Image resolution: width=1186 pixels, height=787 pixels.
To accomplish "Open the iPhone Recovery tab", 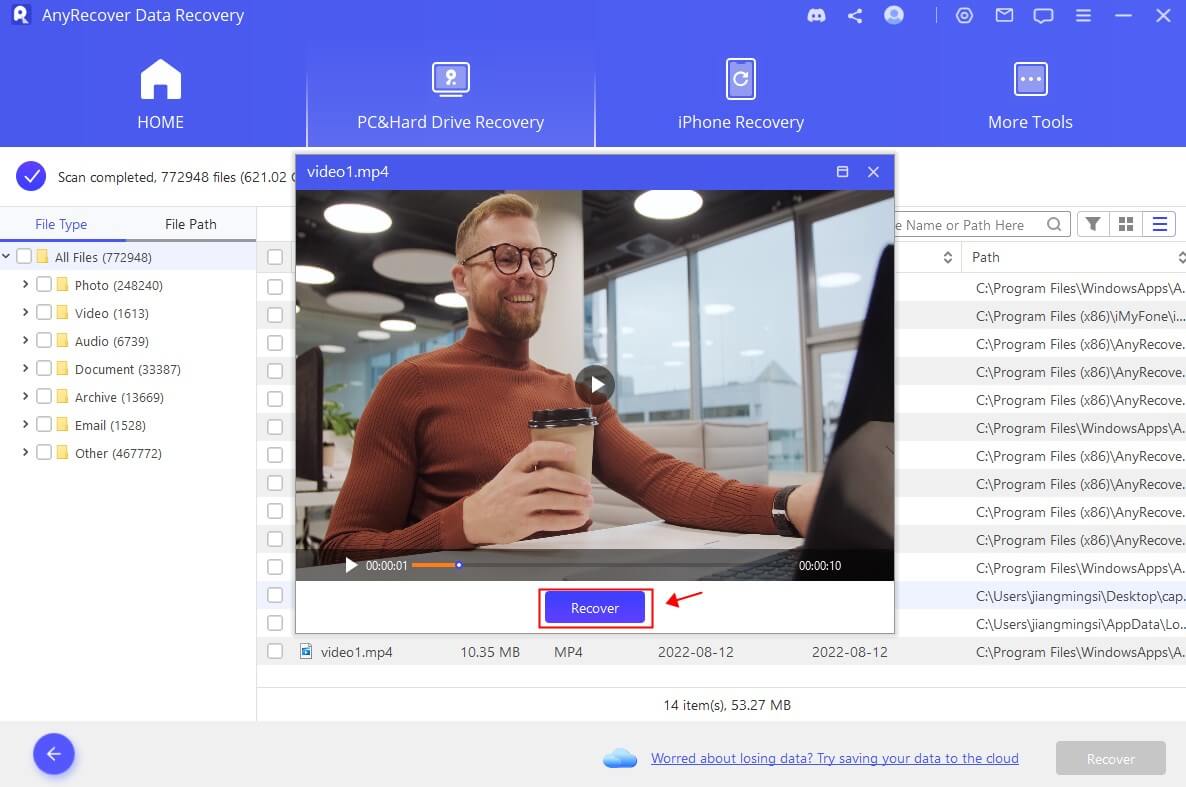I will tap(740, 95).
